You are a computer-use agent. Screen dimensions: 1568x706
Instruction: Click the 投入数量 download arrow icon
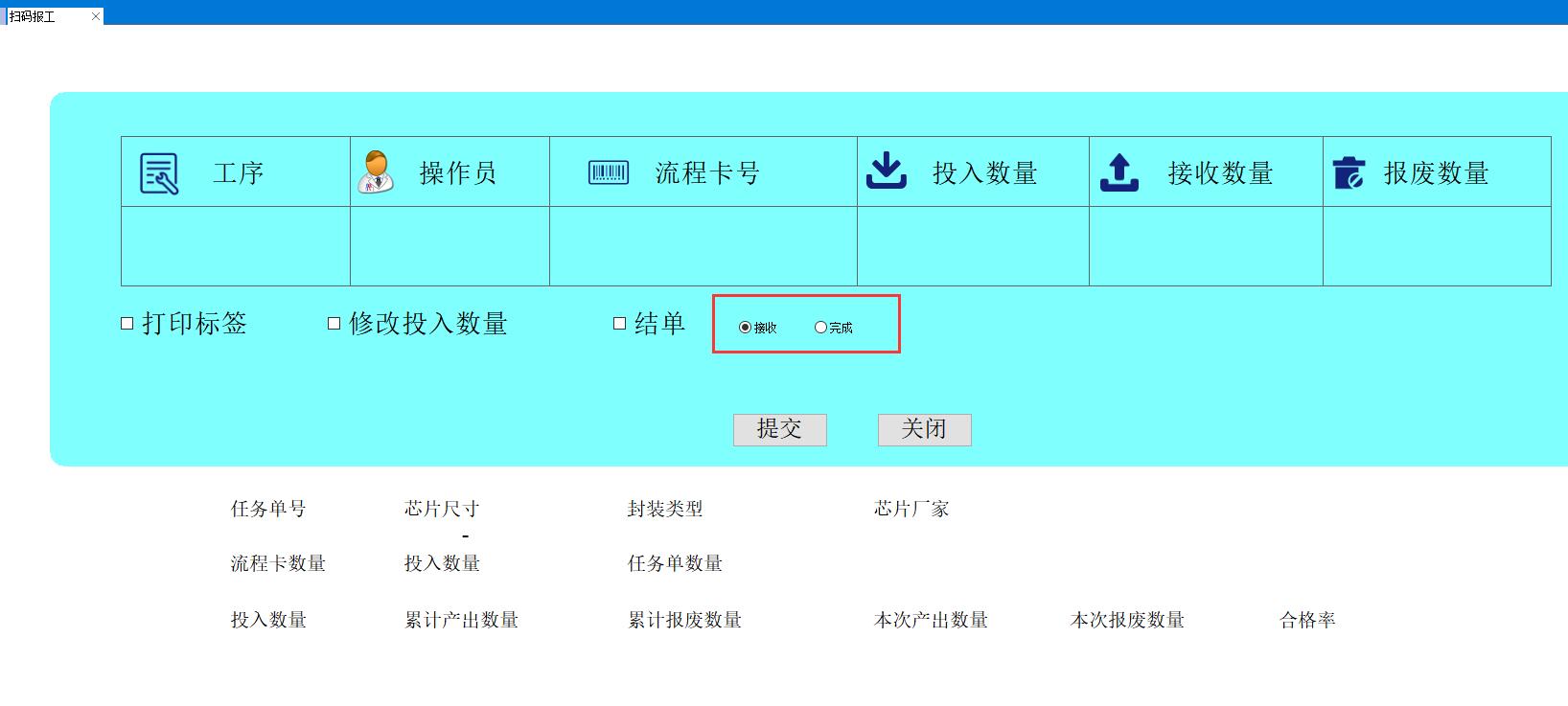886,171
